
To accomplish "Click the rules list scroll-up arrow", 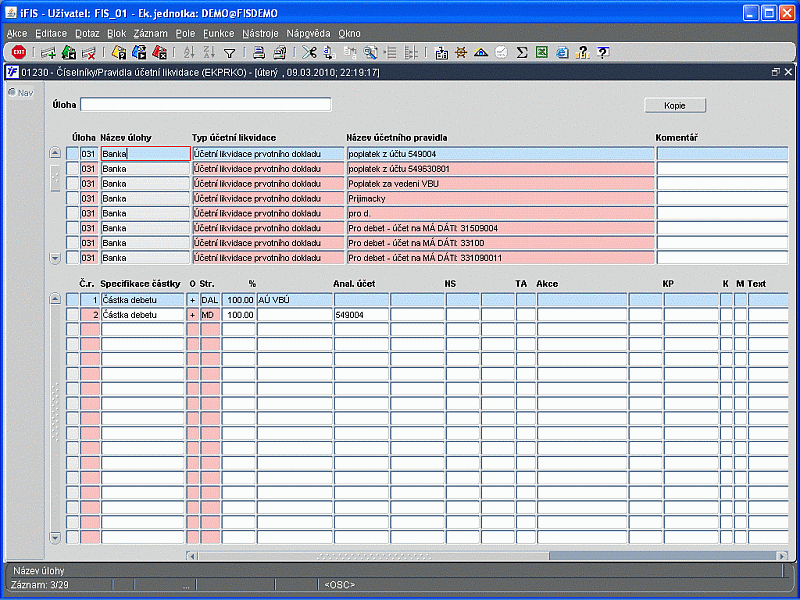I will point(55,153).
